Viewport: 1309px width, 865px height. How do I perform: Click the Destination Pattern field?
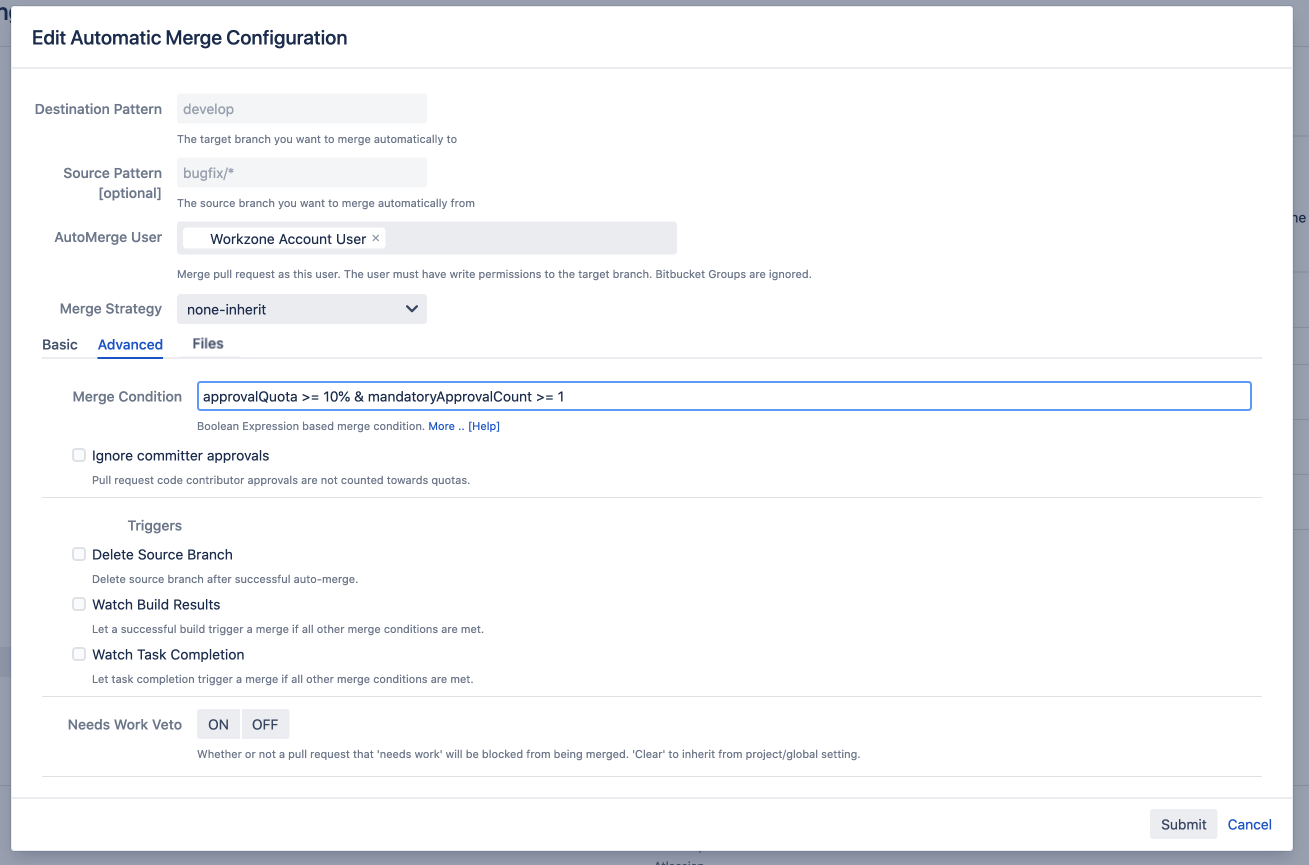[x=301, y=109]
